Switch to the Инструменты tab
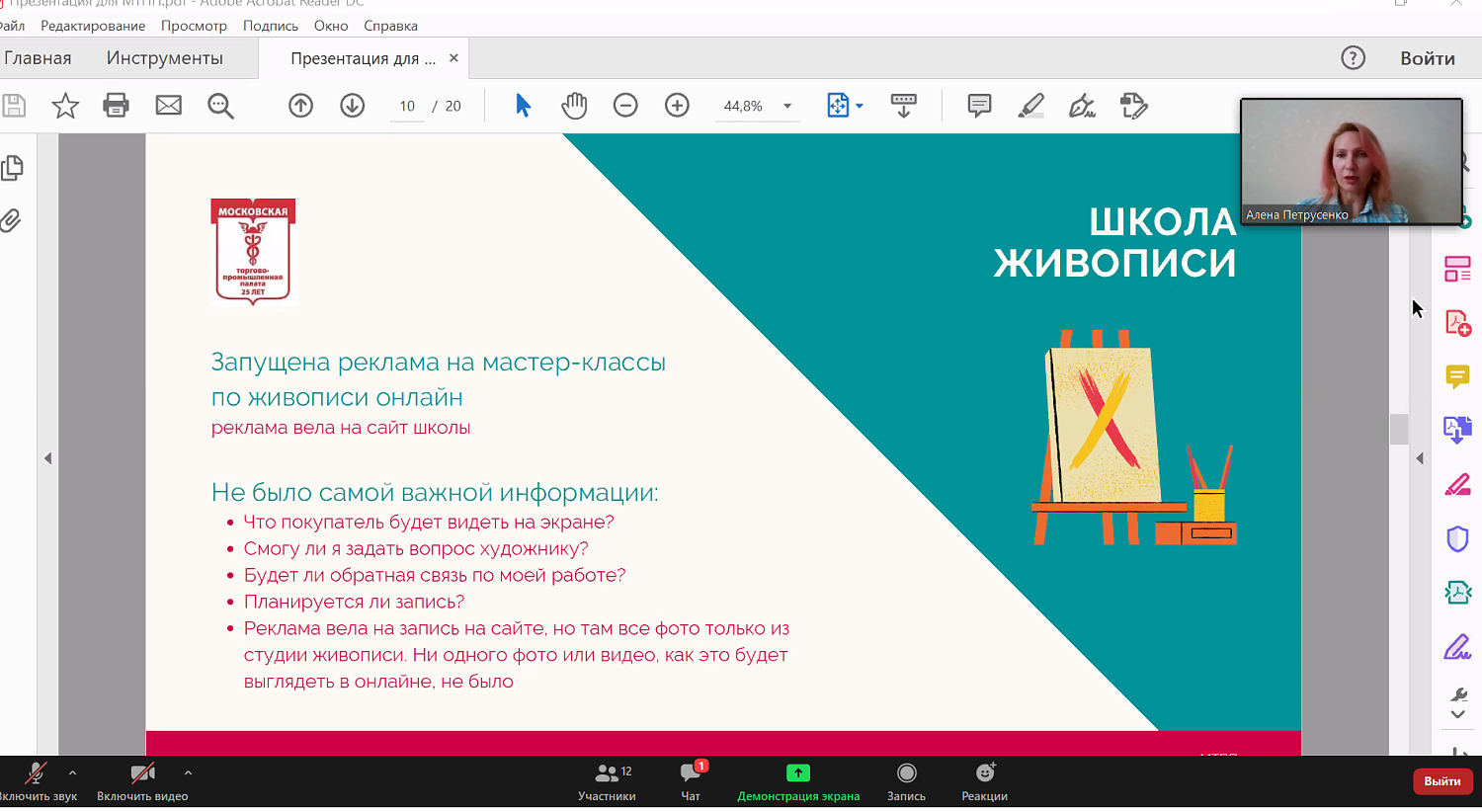 click(165, 58)
